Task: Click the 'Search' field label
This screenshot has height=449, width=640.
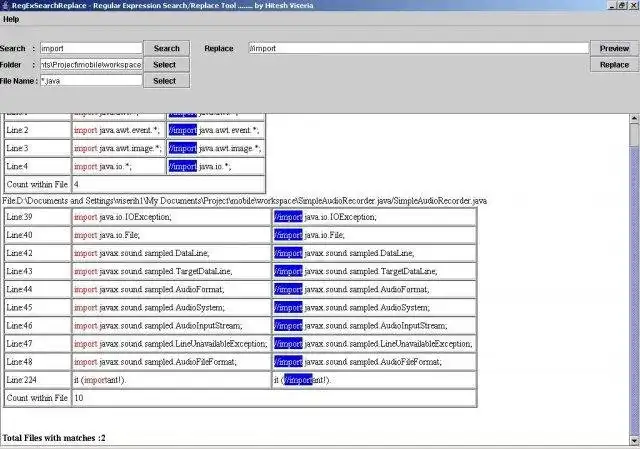Action: (x=13, y=48)
